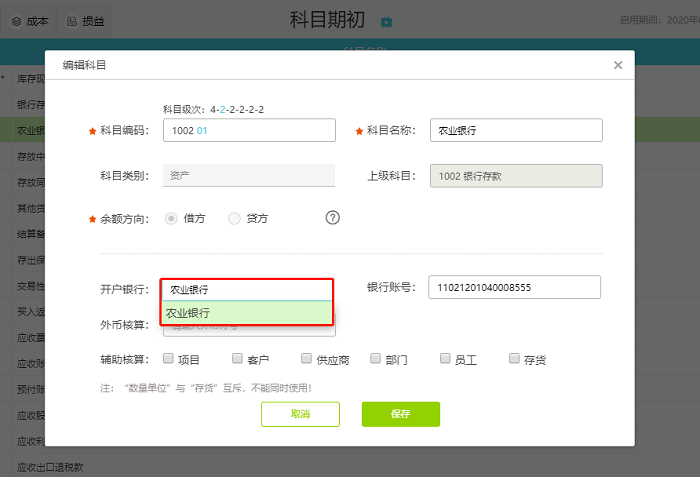
Task: Click the 成本 stack icon
Action: (16, 21)
